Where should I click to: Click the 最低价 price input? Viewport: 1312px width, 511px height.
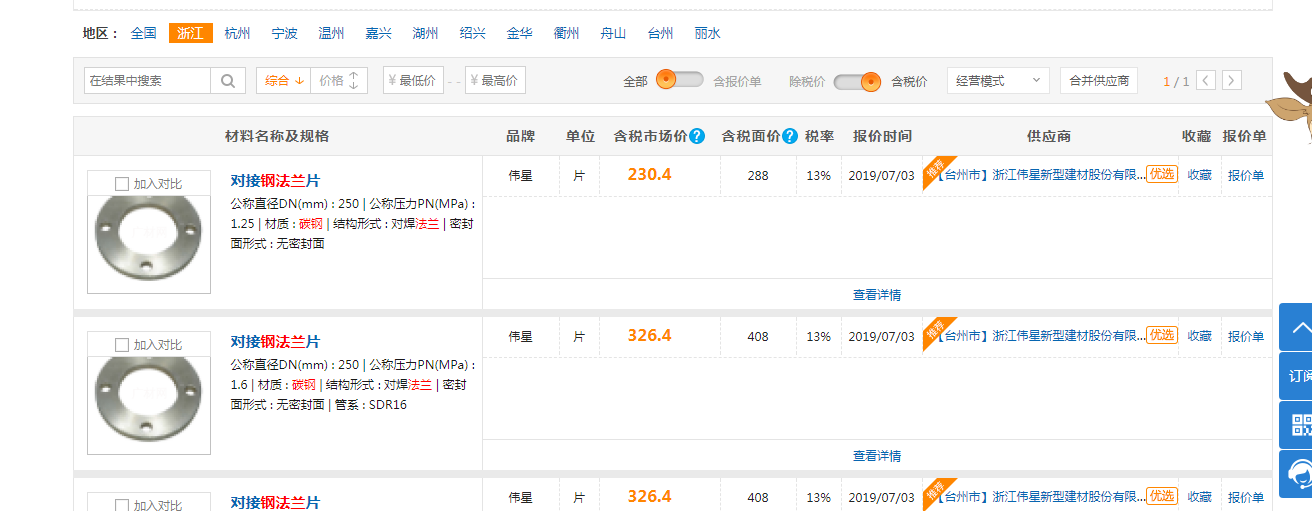(413, 81)
